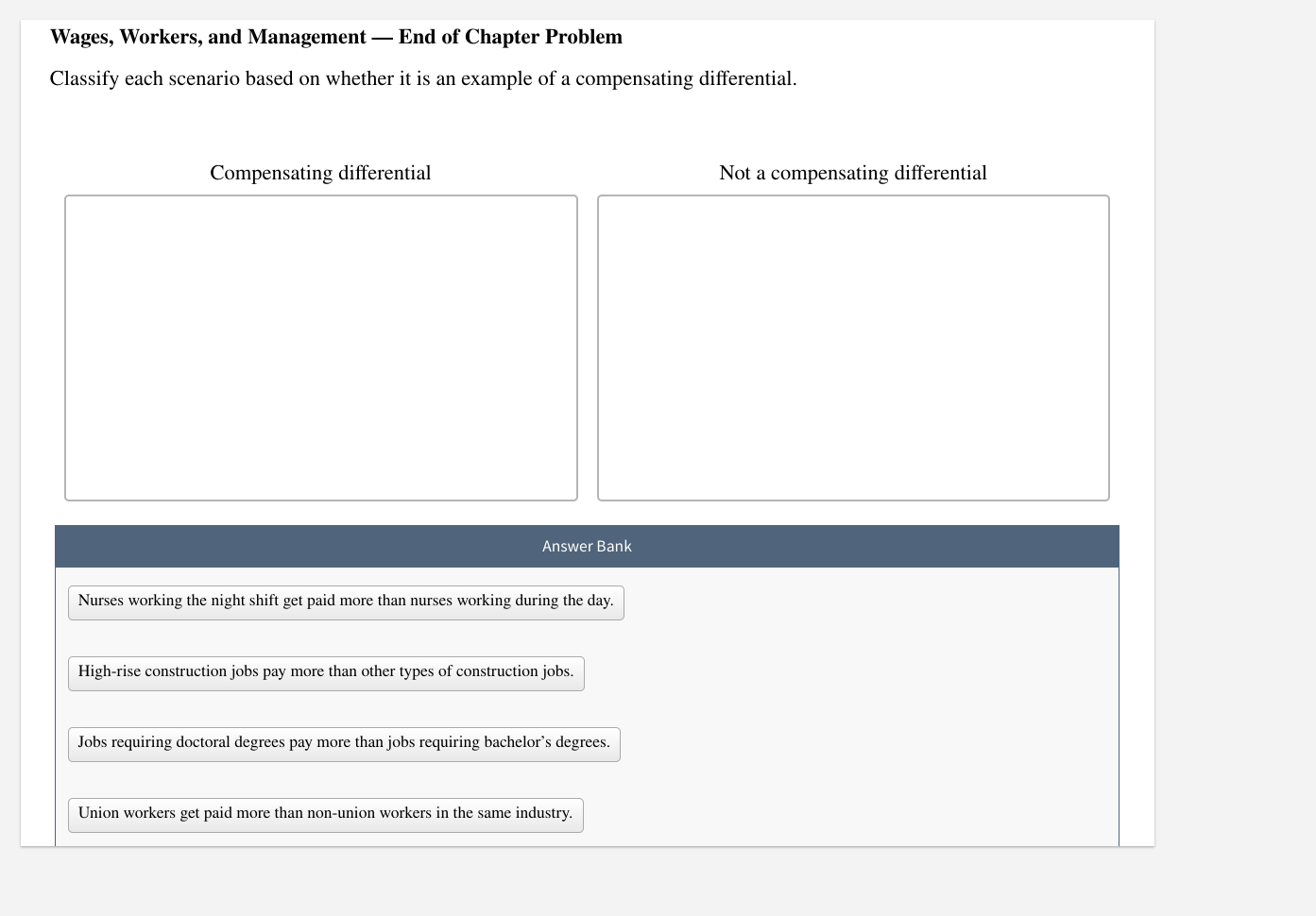The image size is (1316, 916).
Task: Click the Not a compensating differential box
Action: (853, 348)
